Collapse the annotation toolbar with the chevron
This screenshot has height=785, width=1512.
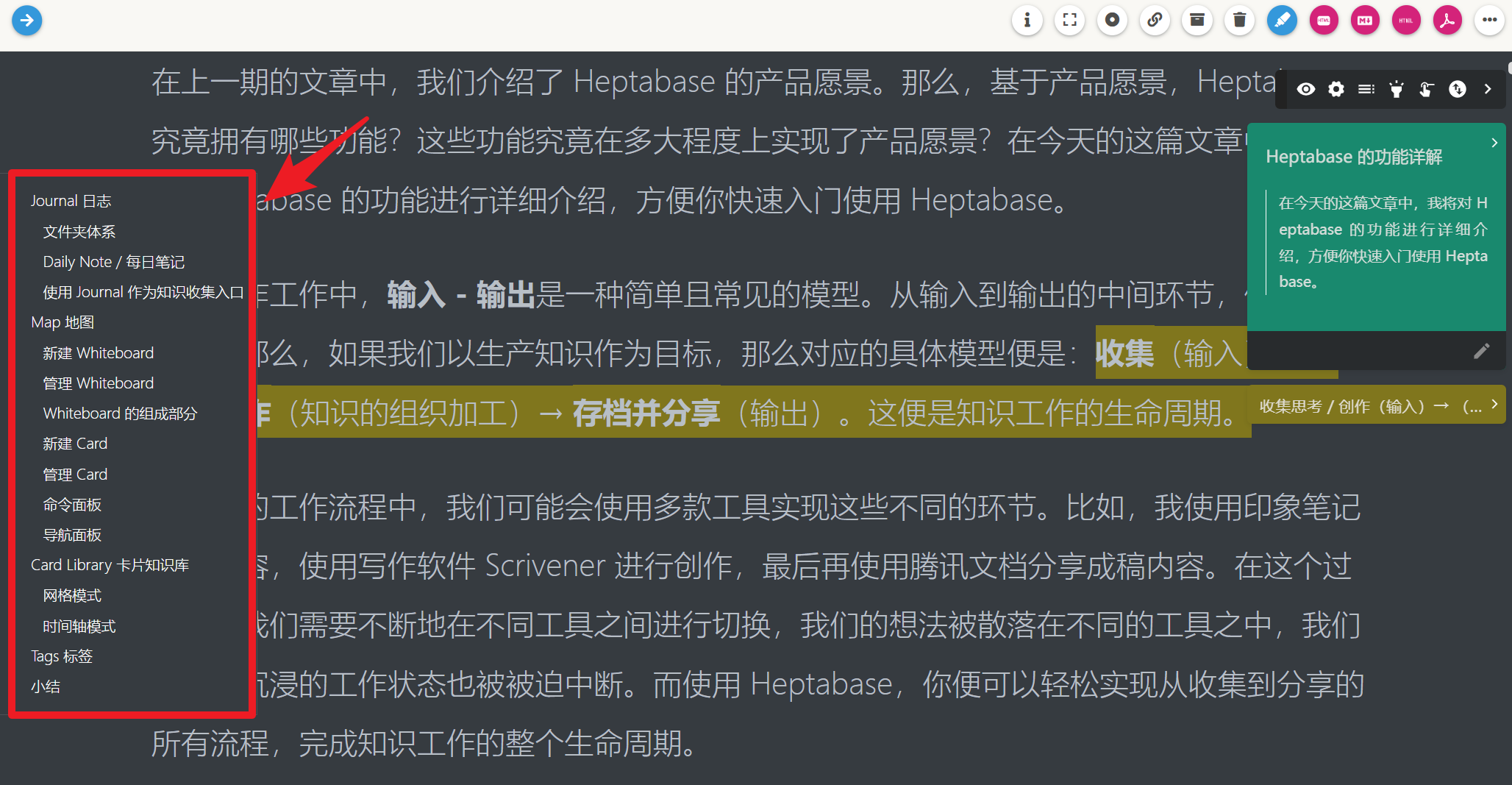click(x=1488, y=89)
